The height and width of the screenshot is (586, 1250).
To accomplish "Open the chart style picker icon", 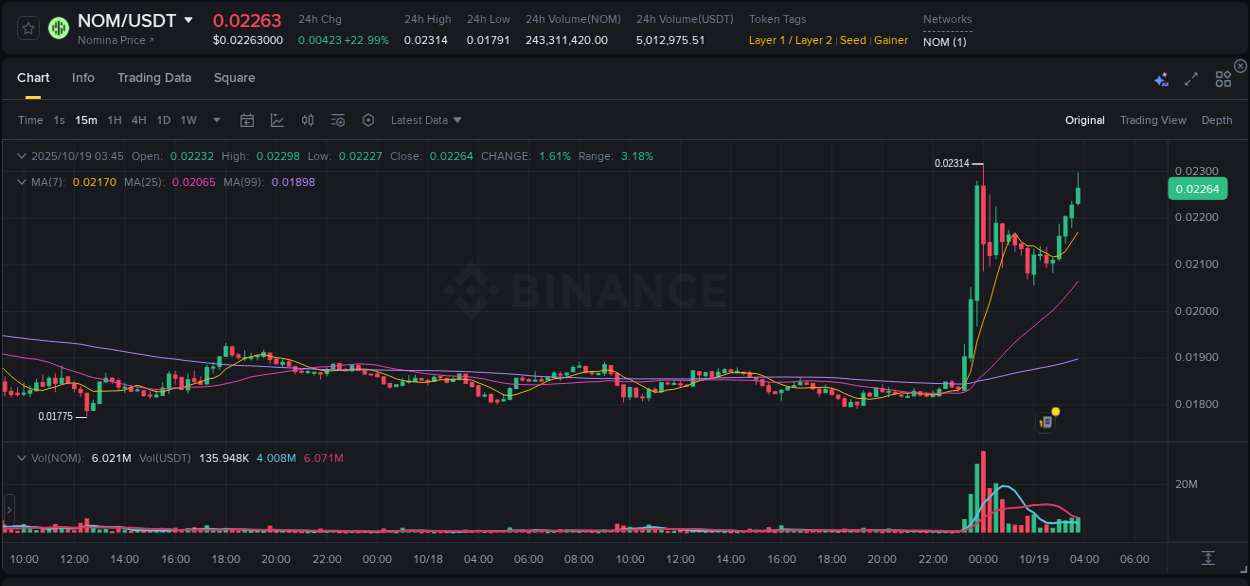I will [277, 120].
